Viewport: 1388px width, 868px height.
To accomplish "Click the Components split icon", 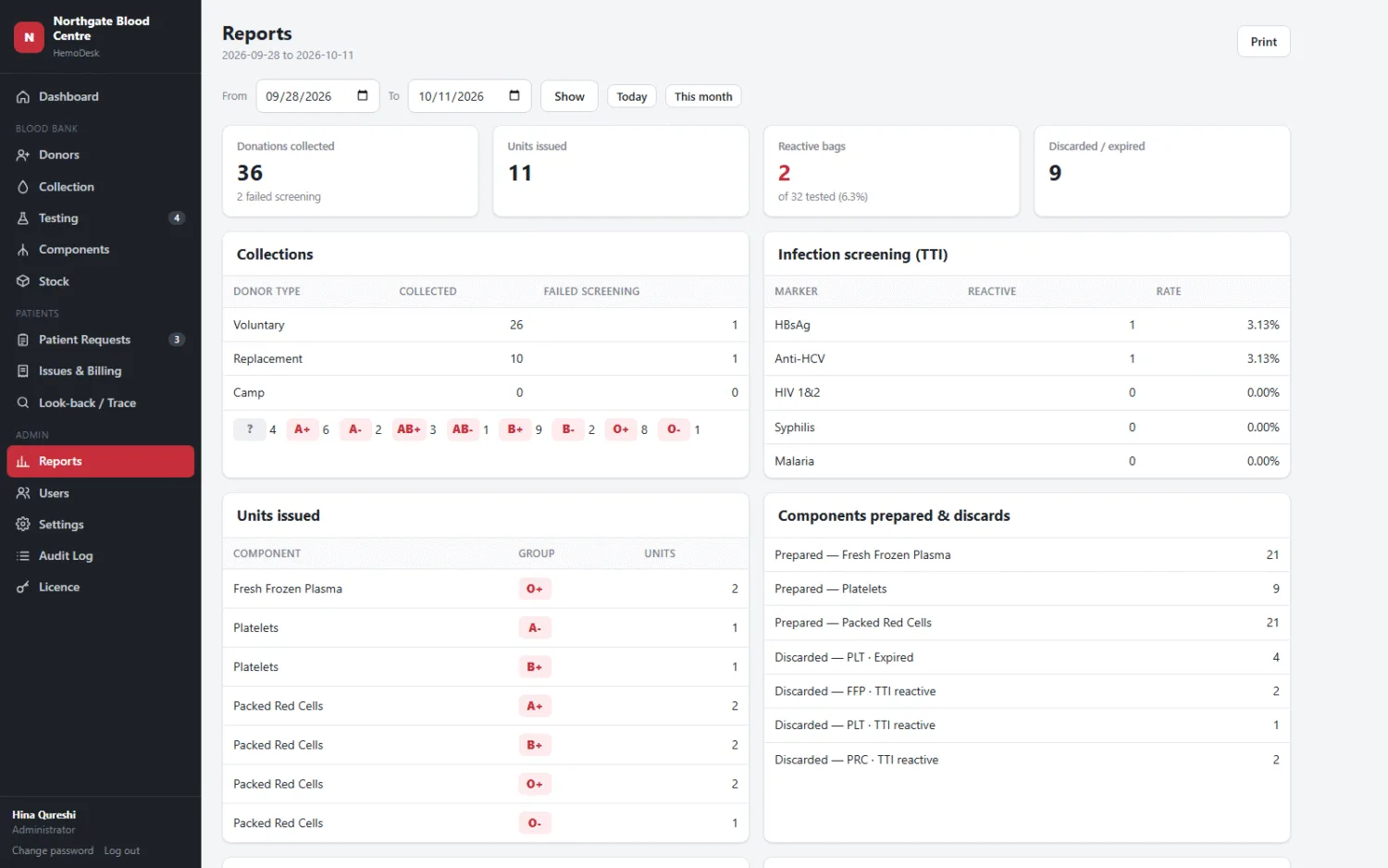I will pyautogui.click(x=23, y=250).
